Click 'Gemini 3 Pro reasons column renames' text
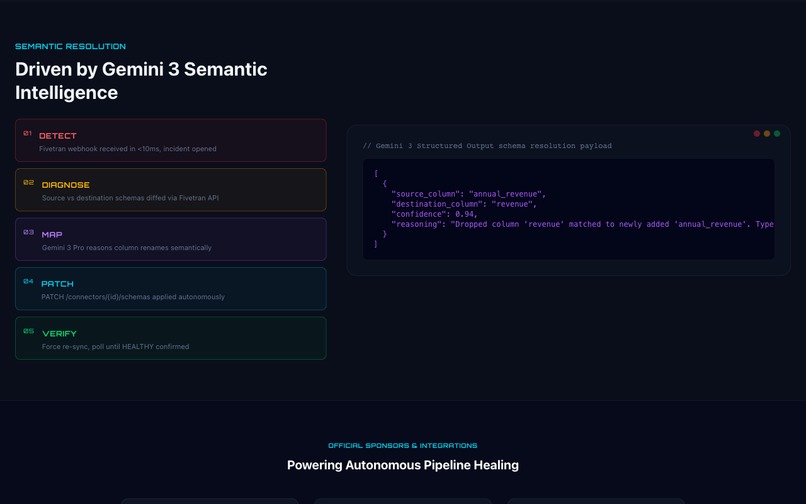This screenshot has height=504, width=806. tap(126, 247)
